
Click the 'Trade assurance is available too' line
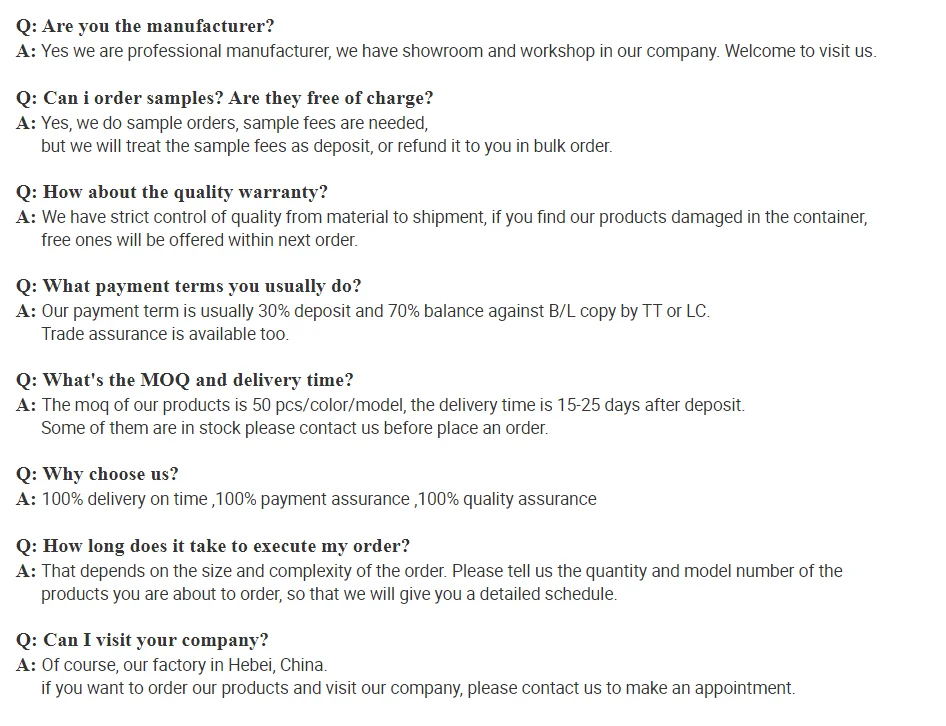click(x=164, y=334)
